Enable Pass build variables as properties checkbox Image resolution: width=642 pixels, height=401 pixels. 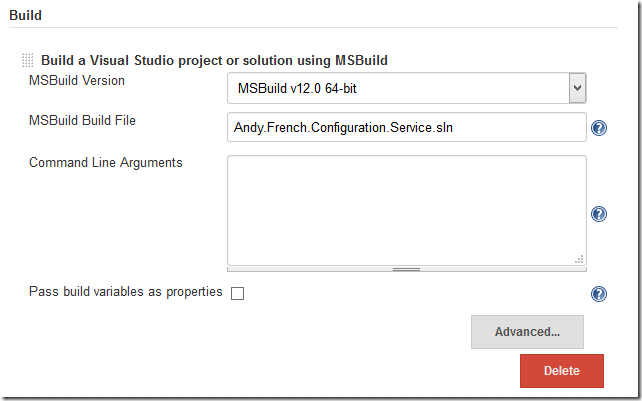tap(237, 294)
